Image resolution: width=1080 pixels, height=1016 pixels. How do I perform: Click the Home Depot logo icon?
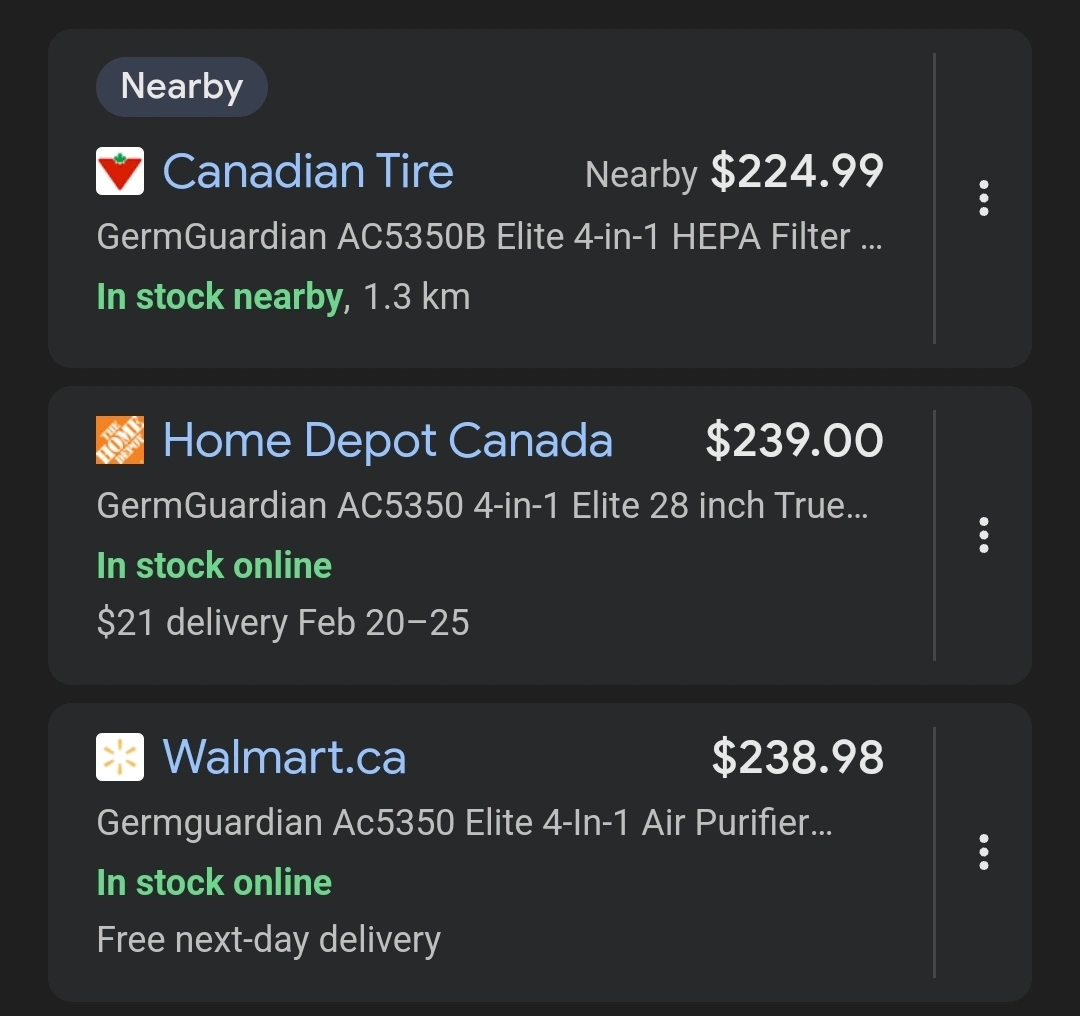120,440
